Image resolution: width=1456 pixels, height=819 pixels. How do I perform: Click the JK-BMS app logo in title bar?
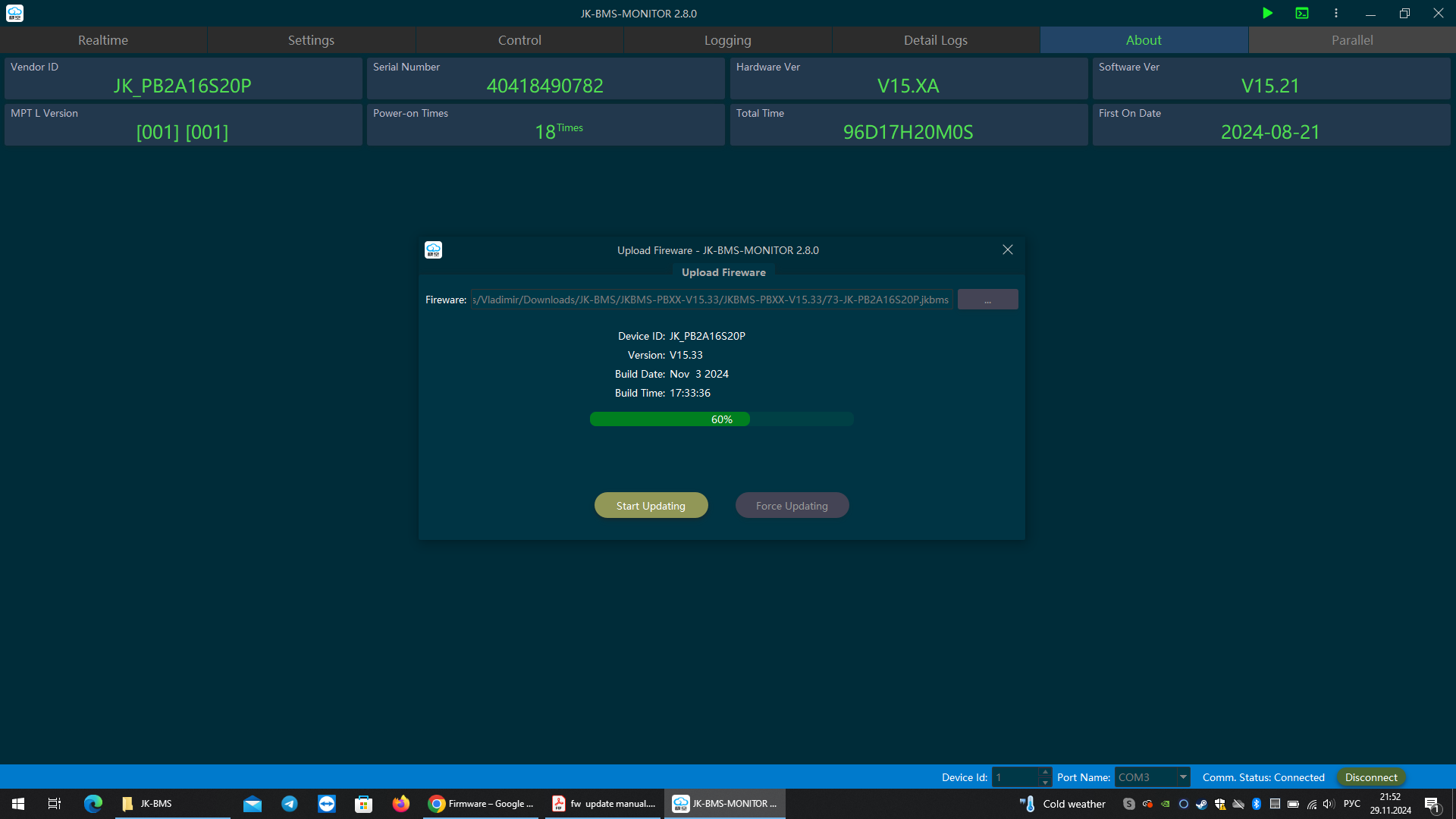click(x=14, y=13)
